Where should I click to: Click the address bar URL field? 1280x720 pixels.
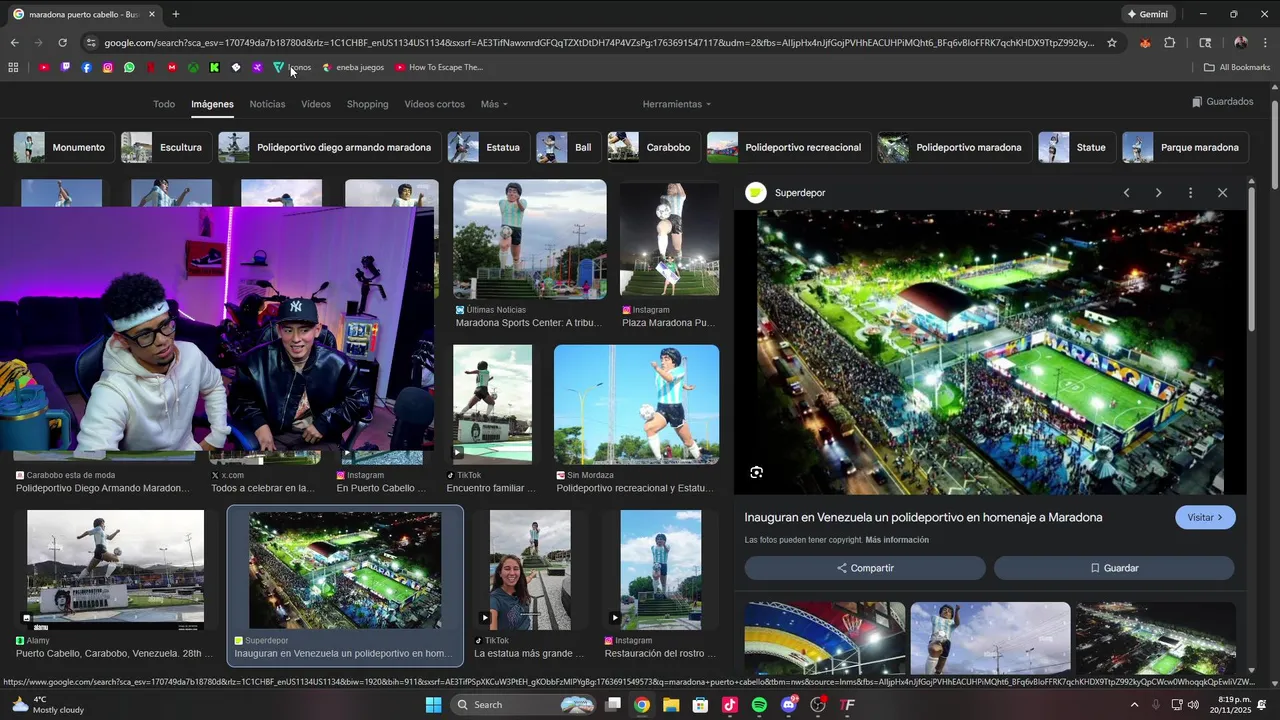[x=598, y=43]
